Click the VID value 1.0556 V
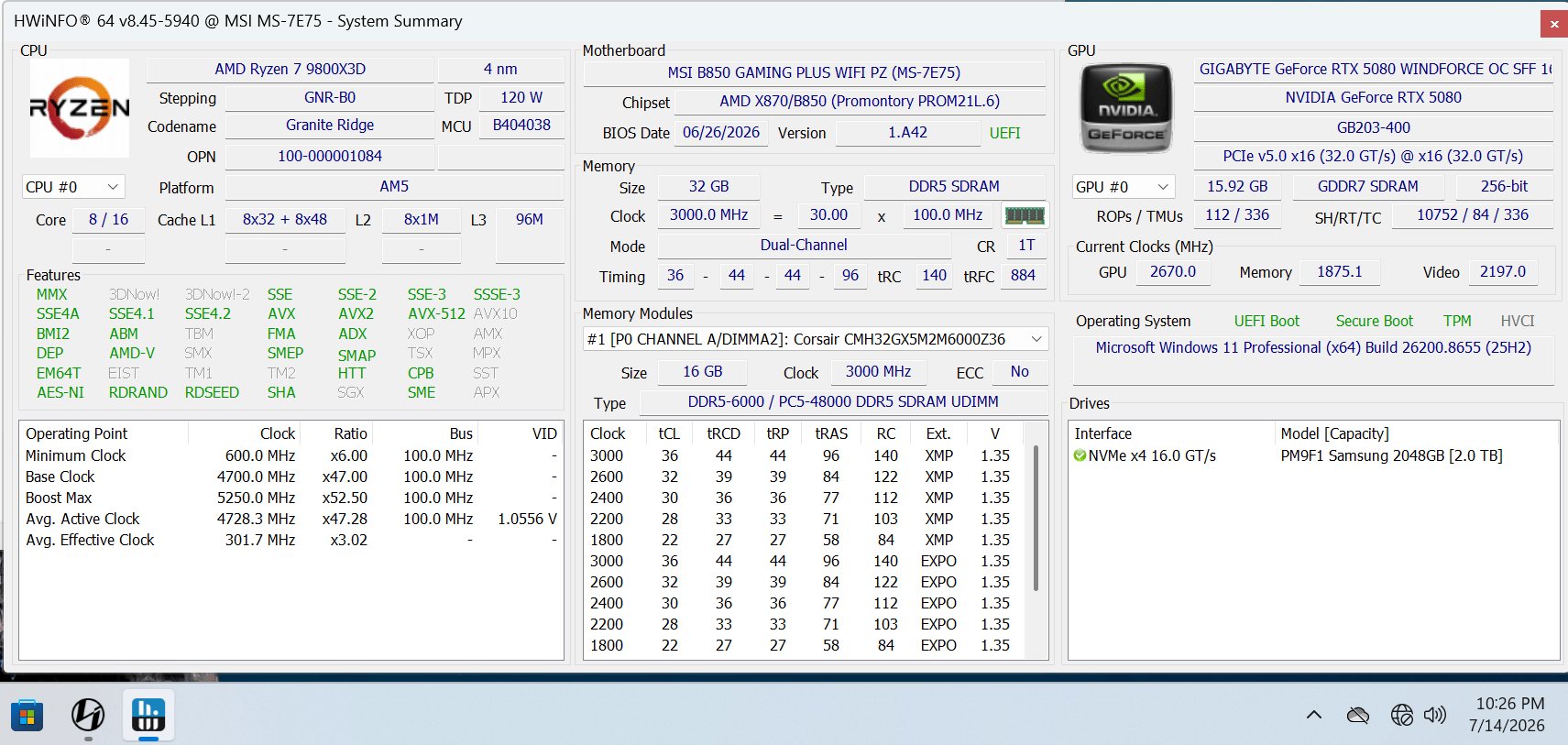Viewport: 1568px width, 745px height. [527, 519]
